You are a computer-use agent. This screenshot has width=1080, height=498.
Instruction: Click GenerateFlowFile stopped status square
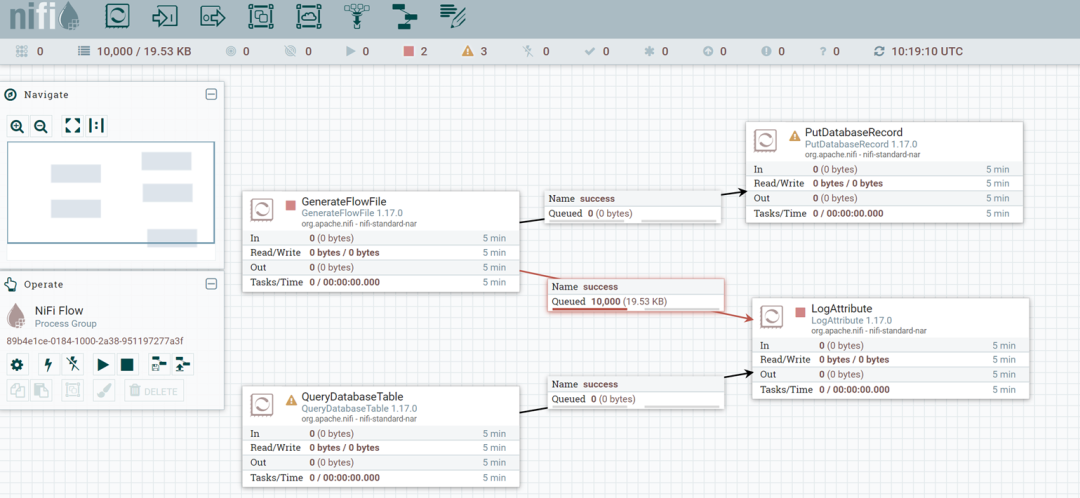291,205
